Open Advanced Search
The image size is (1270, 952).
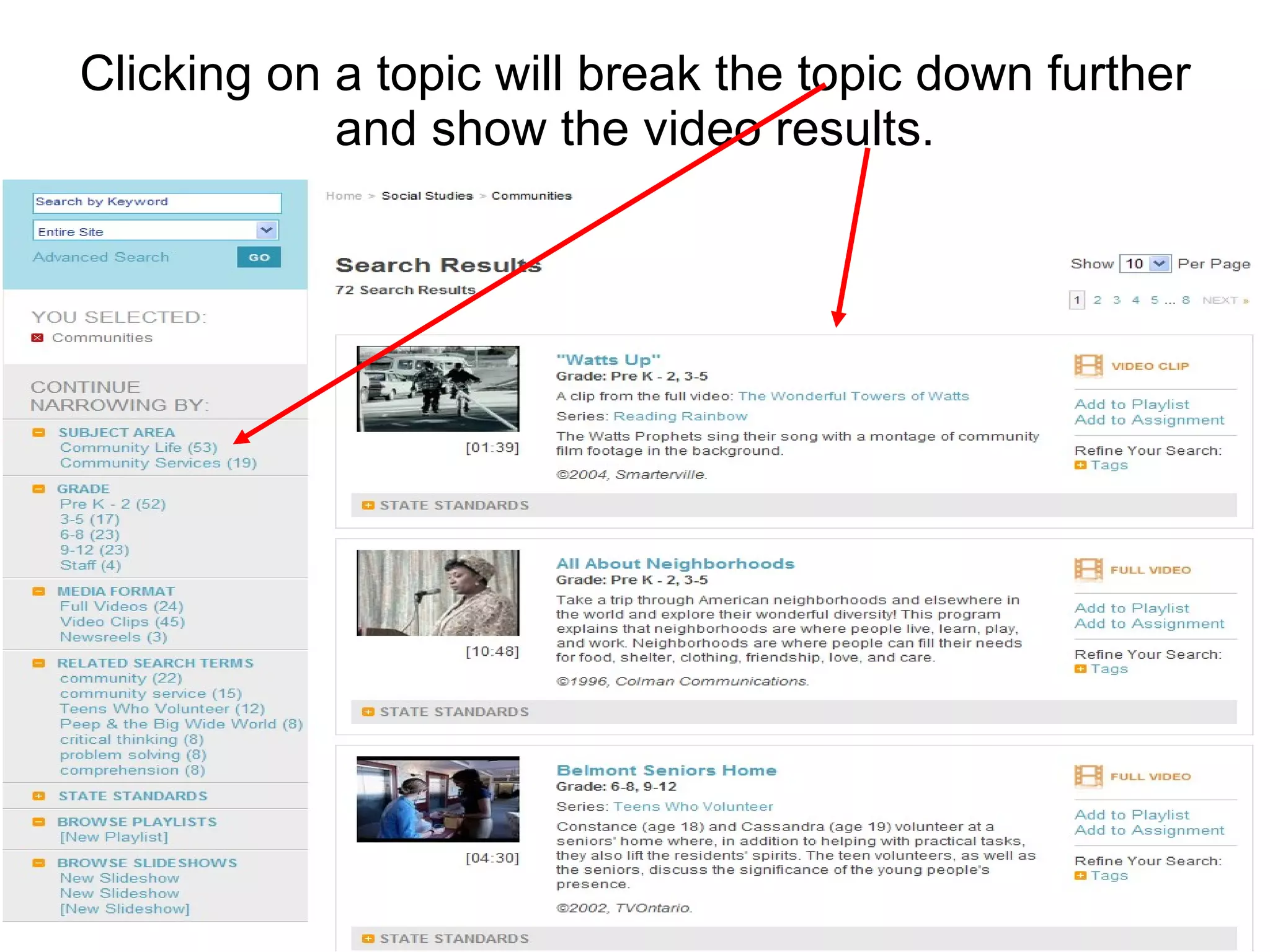101,257
